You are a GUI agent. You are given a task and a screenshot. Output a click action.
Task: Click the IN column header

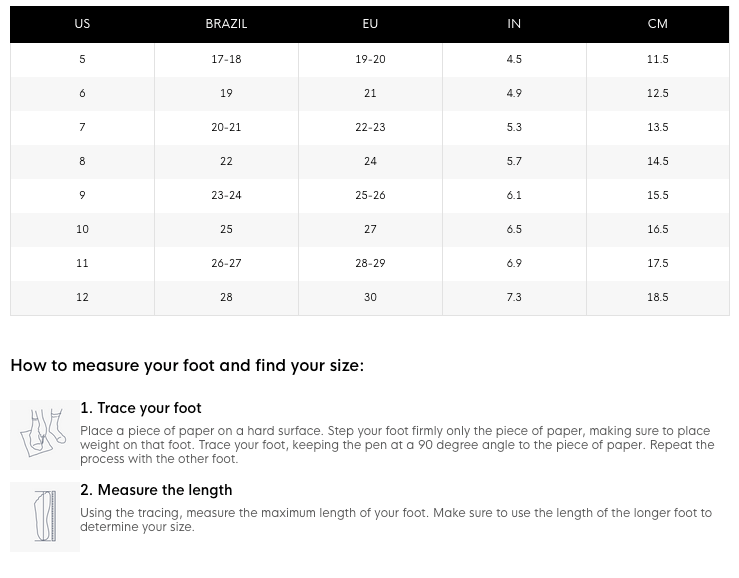[x=514, y=24]
